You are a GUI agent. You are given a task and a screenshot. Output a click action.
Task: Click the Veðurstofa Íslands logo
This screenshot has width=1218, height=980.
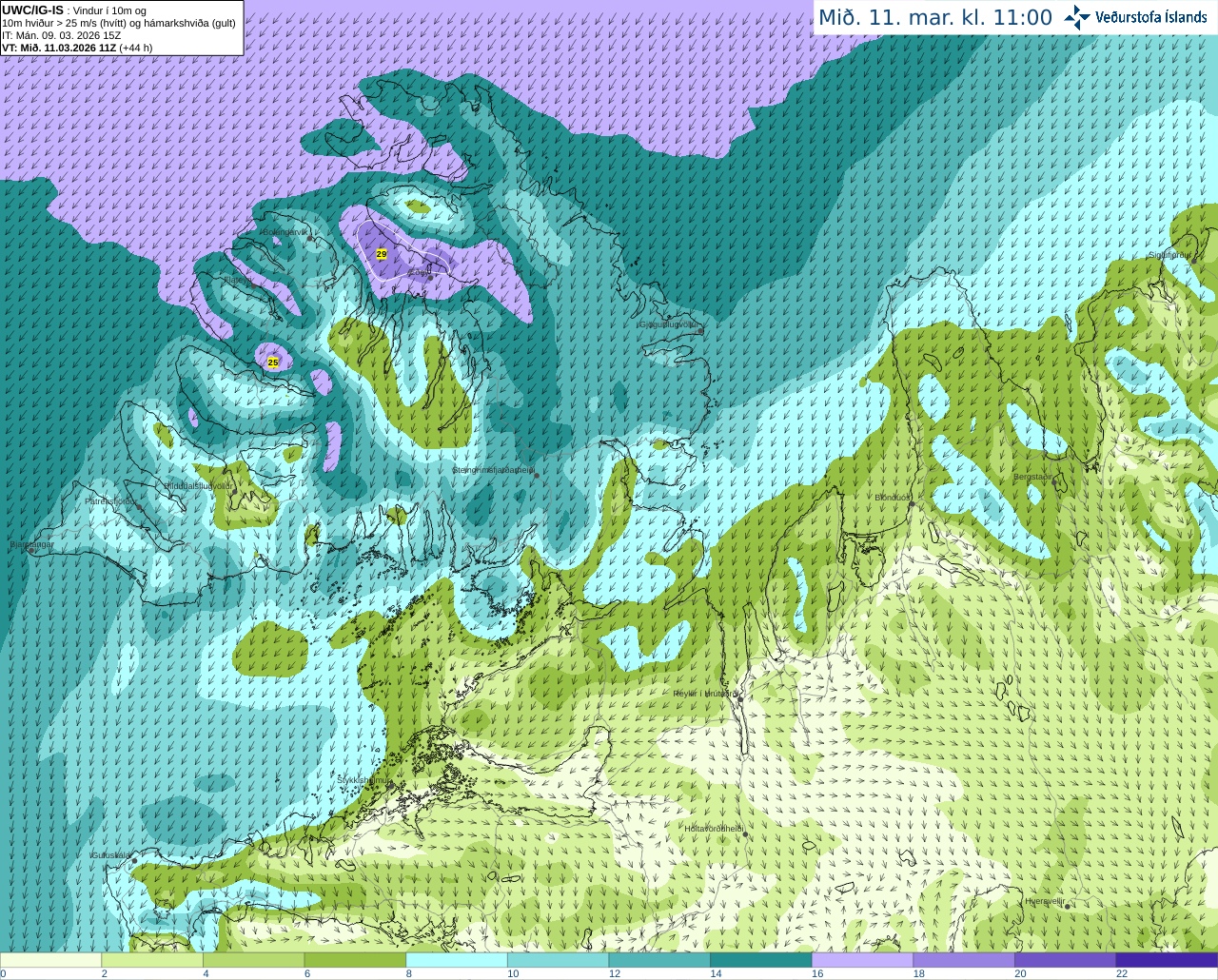click(1135, 17)
